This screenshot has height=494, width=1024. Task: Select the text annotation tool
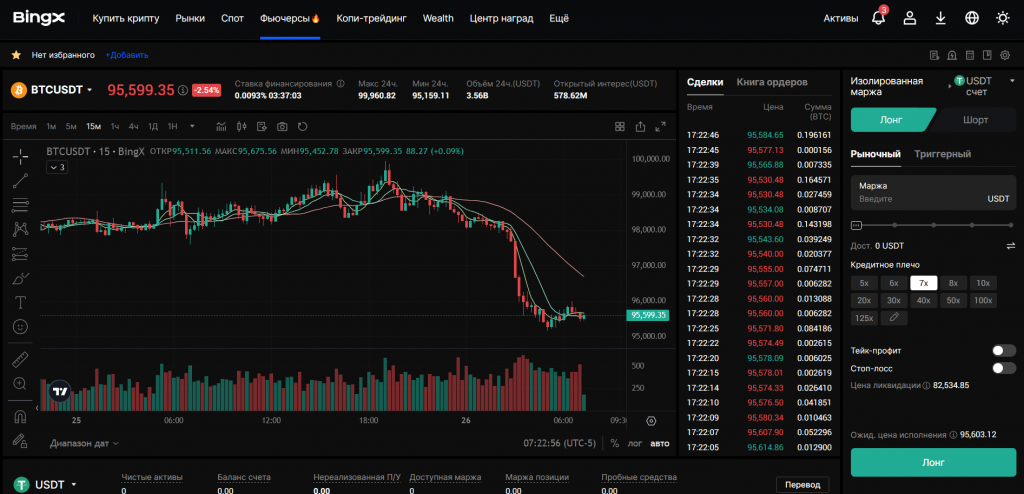20,302
